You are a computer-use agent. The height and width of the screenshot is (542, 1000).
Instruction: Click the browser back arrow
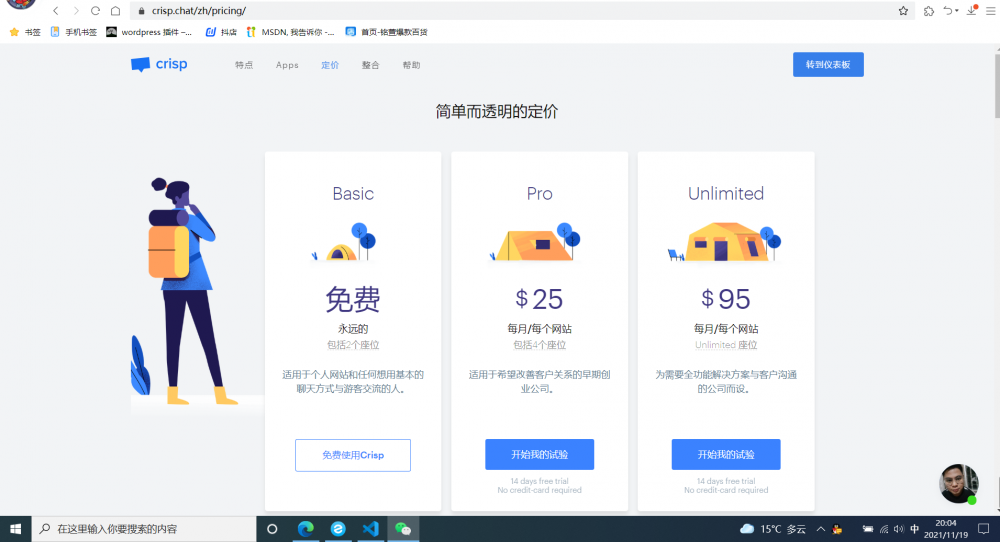click(x=56, y=11)
